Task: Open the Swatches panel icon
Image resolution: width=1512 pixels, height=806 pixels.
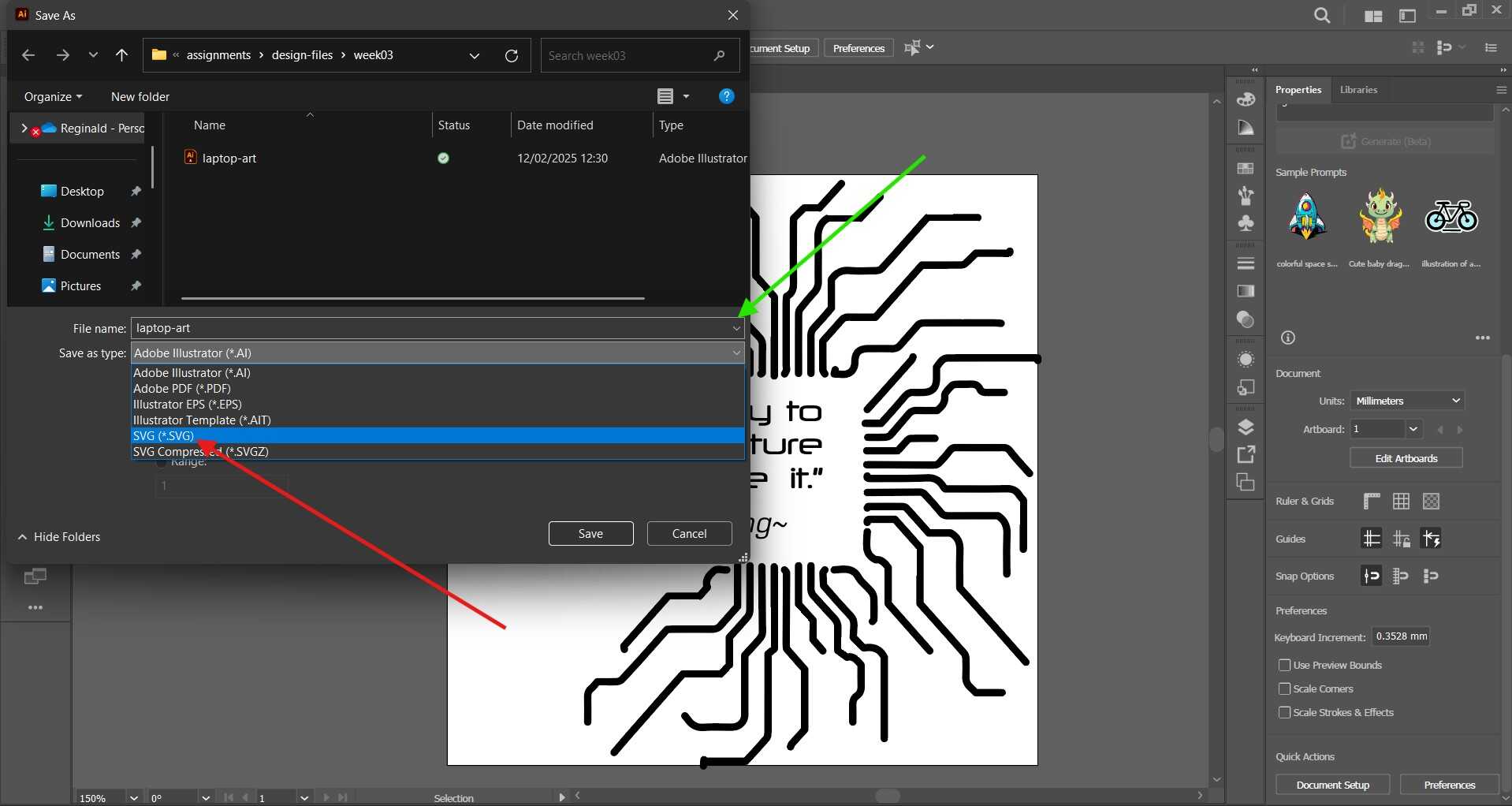Action: pos(1246,168)
